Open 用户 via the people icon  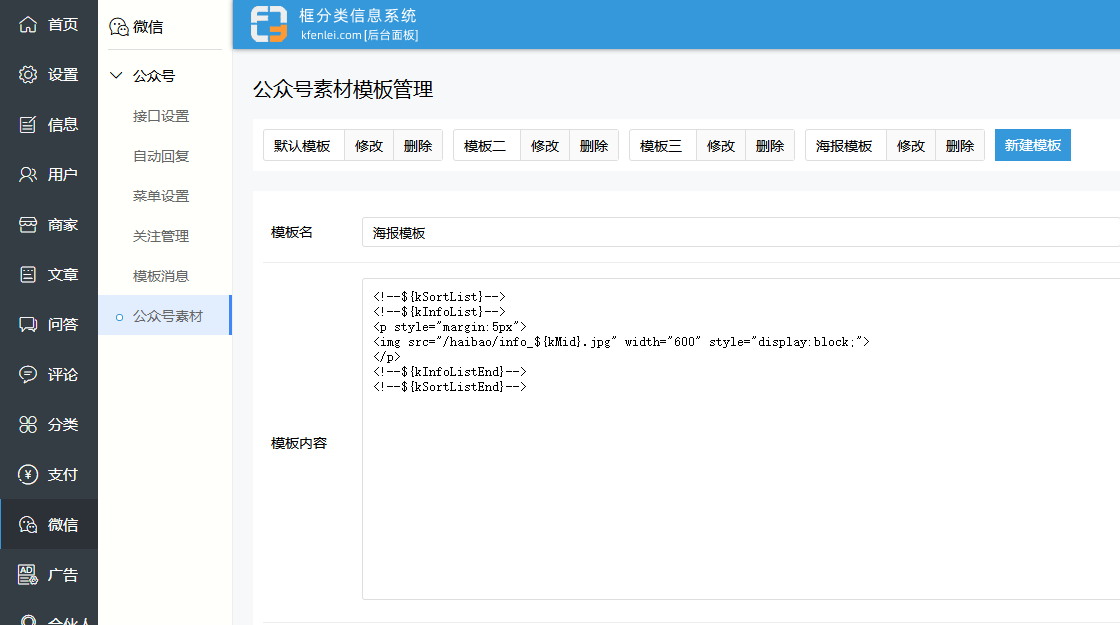tap(28, 174)
